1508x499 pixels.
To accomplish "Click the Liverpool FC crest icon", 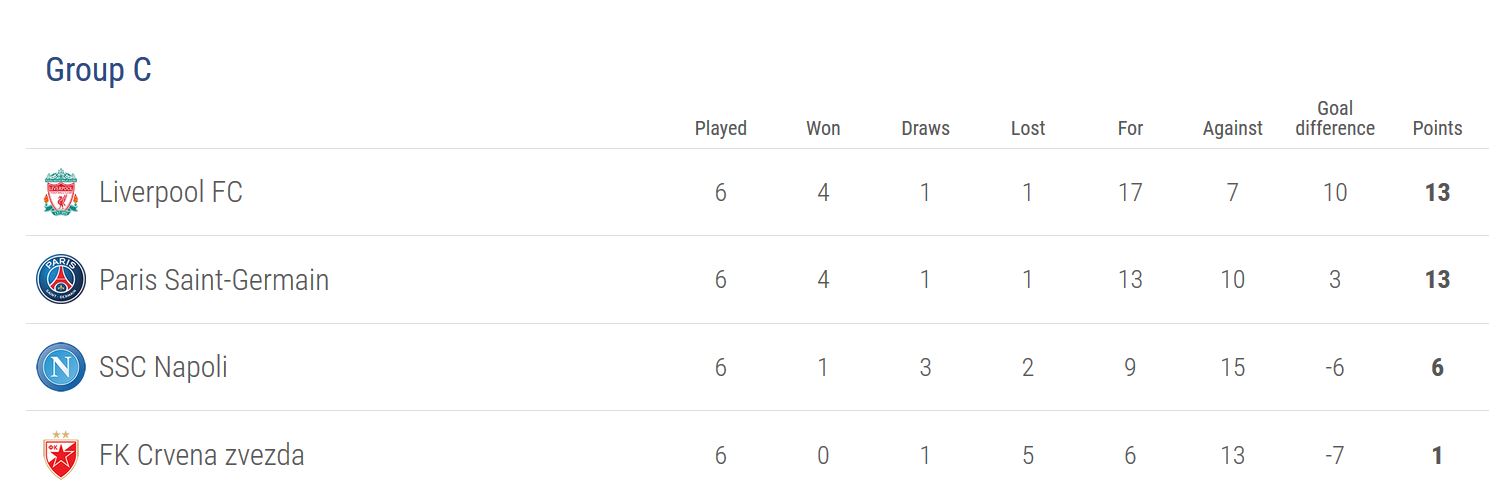I will click(x=61, y=192).
